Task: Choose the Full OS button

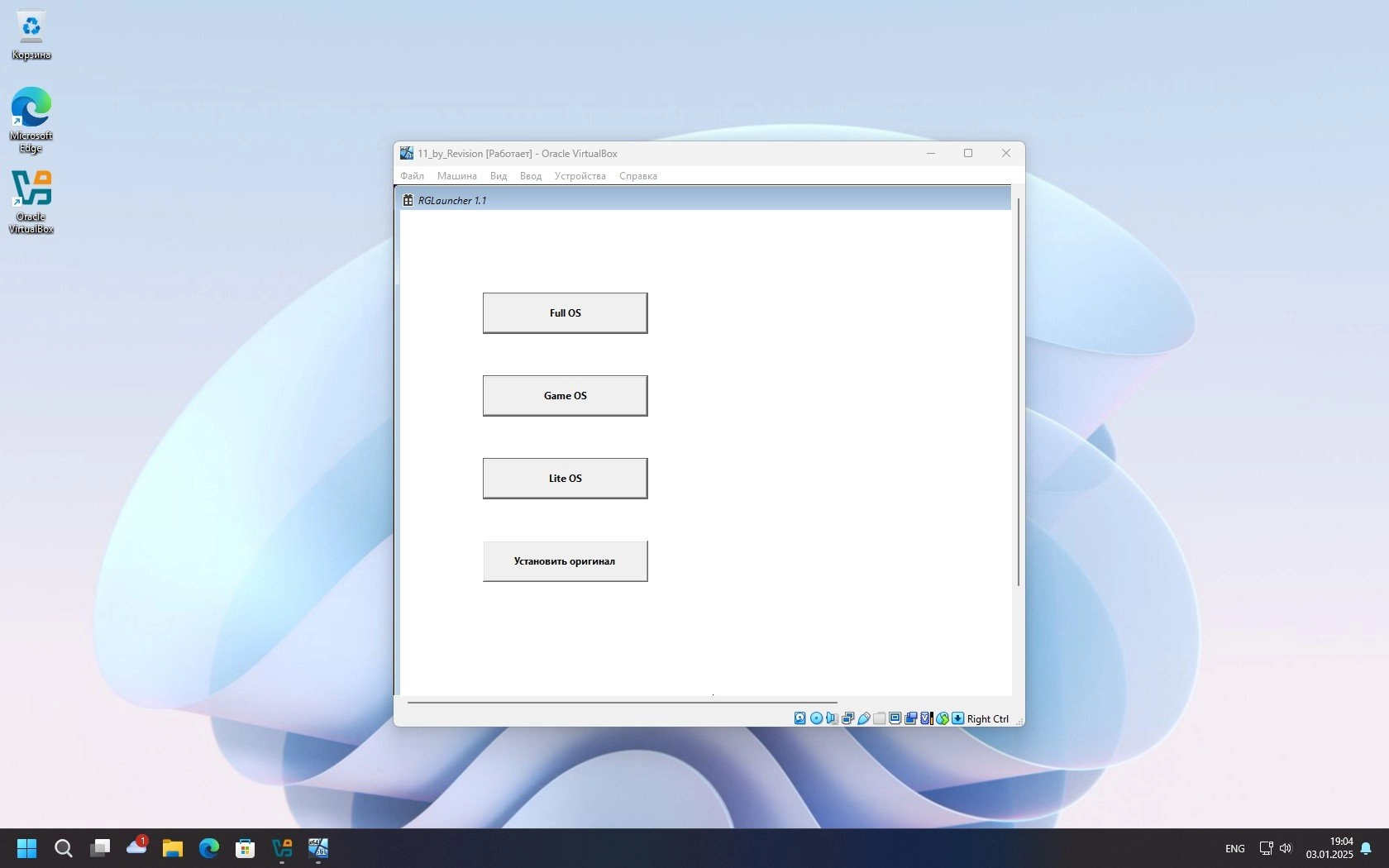Action: tap(566, 313)
